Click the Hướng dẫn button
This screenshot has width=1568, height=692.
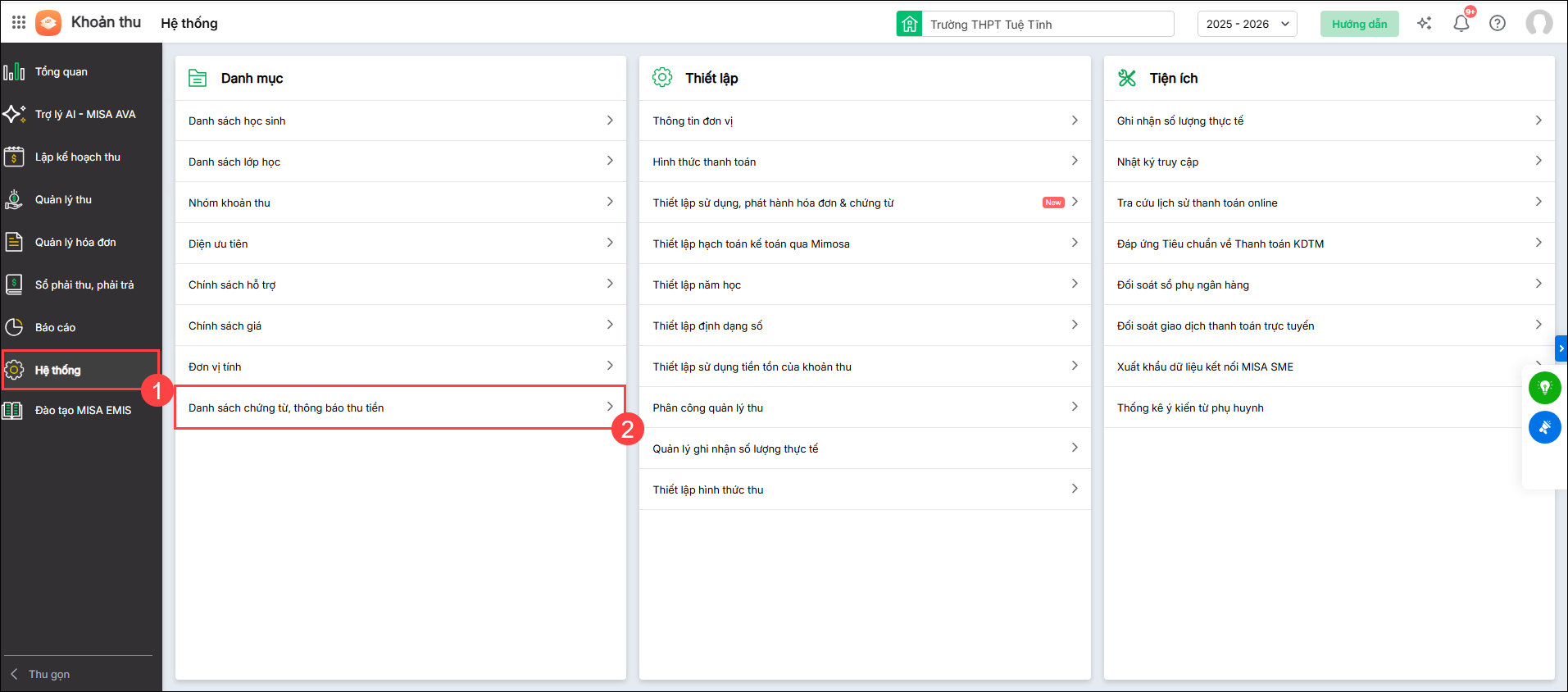(x=1359, y=24)
